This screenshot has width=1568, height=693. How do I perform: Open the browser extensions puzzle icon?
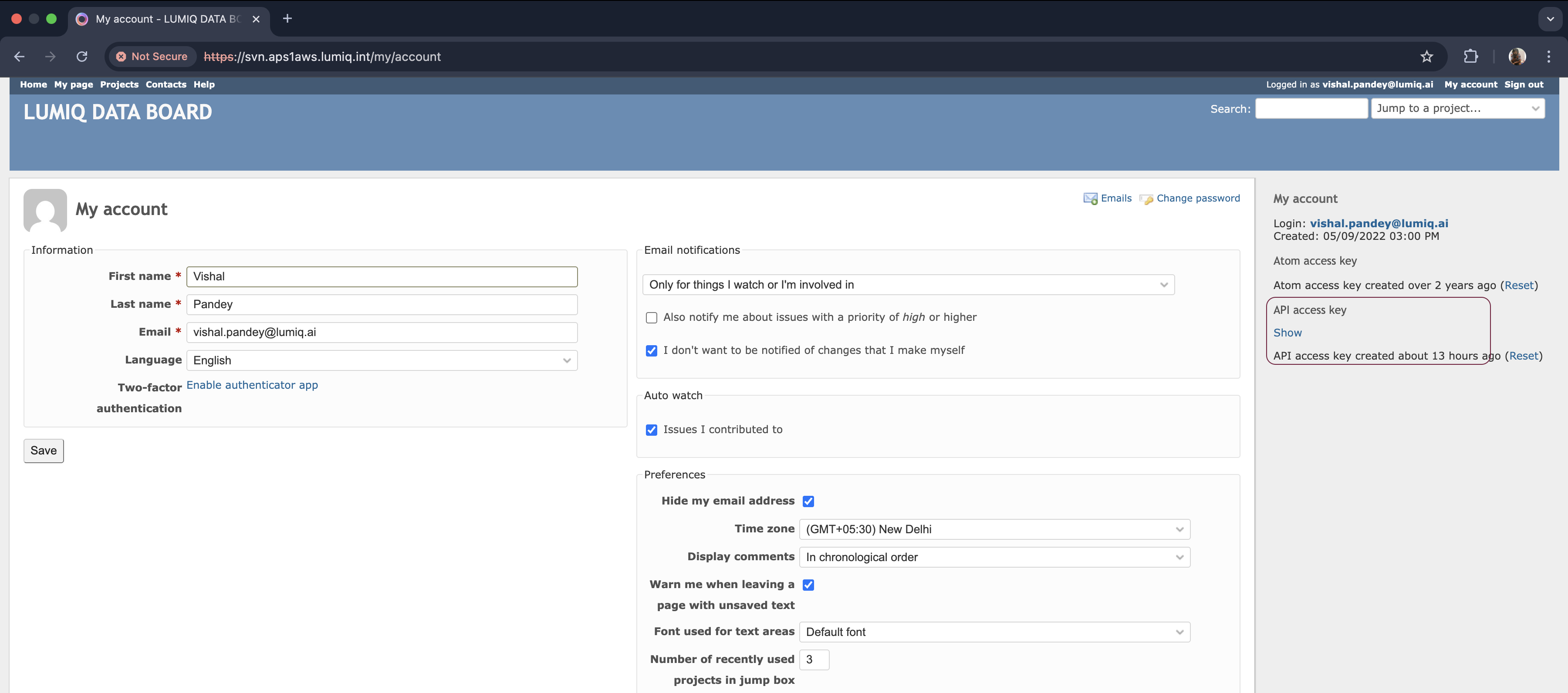tap(1470, 57)
